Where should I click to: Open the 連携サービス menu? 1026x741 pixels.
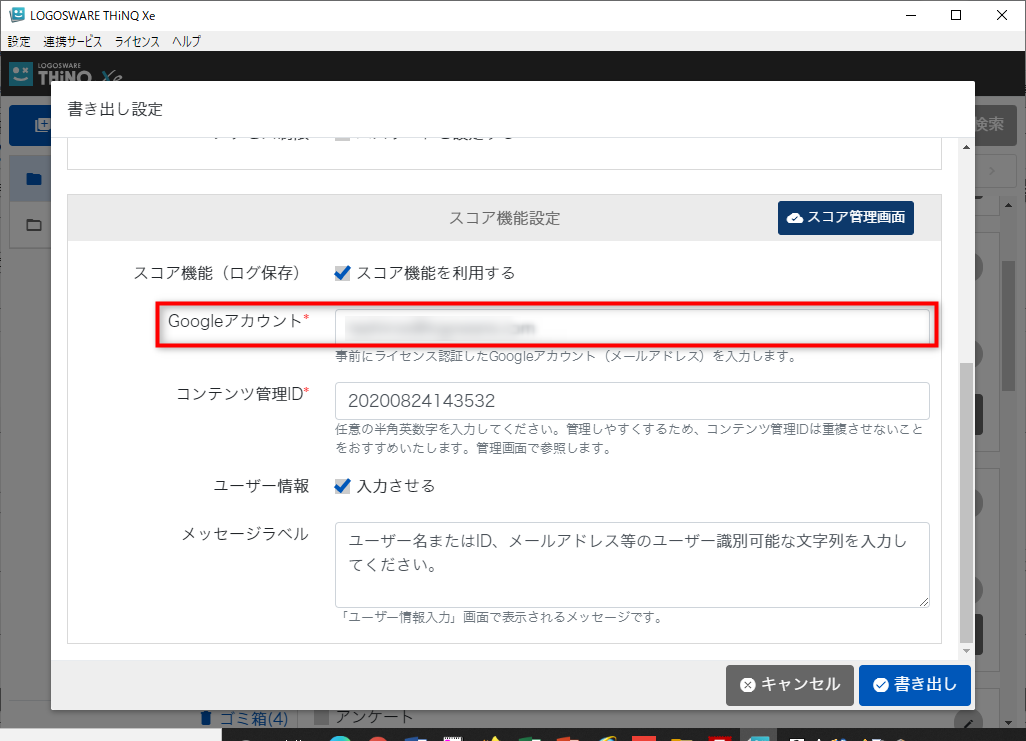pyautogui.click(x=73, y=41)
